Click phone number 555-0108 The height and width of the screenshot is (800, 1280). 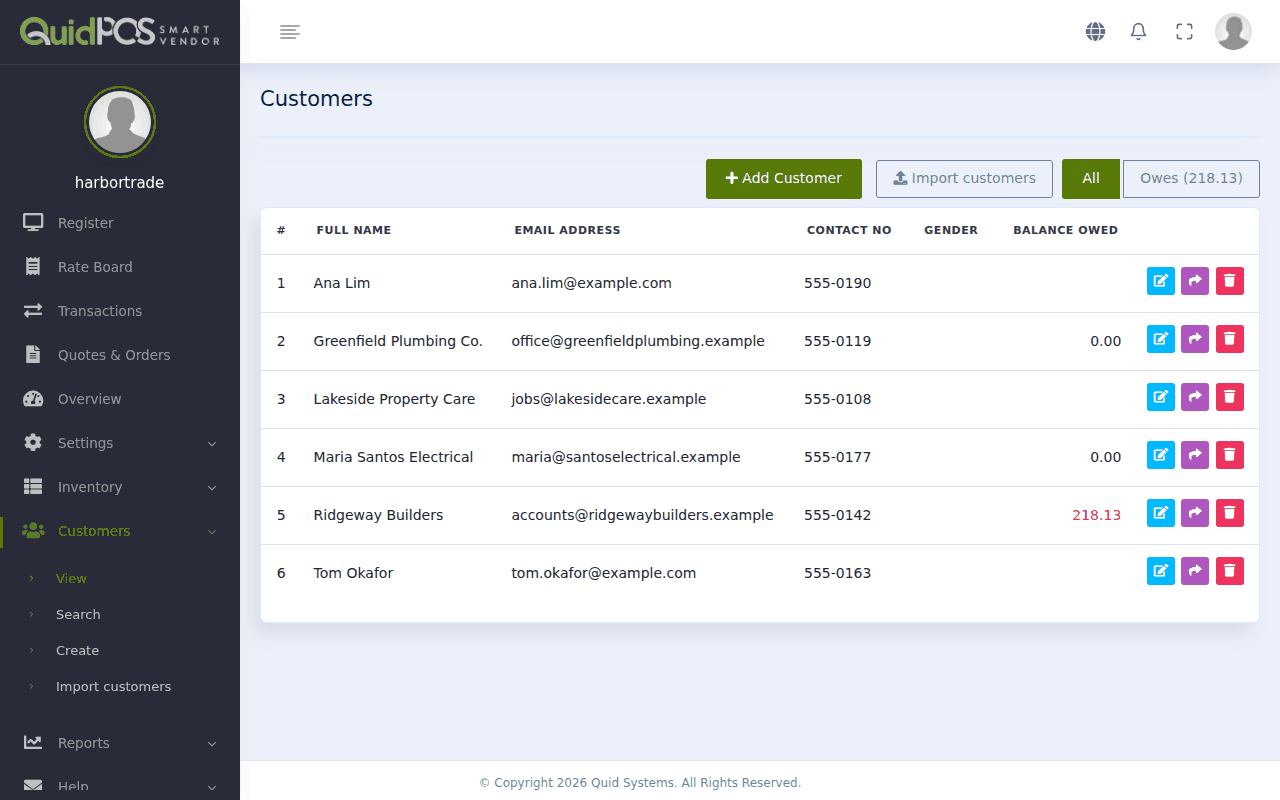click(838, 399)
